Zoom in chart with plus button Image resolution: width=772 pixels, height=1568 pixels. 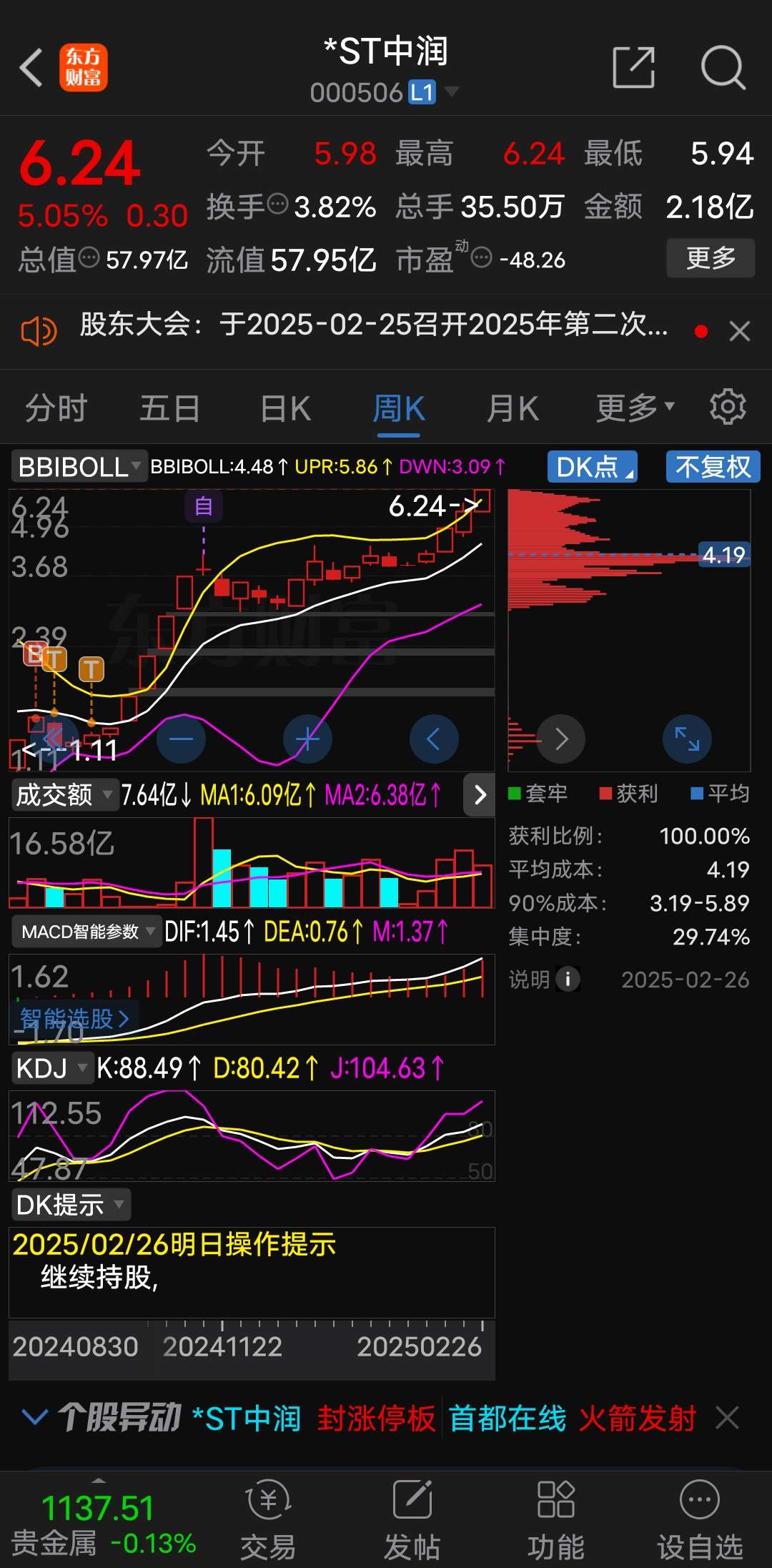[x=307, y=739]
